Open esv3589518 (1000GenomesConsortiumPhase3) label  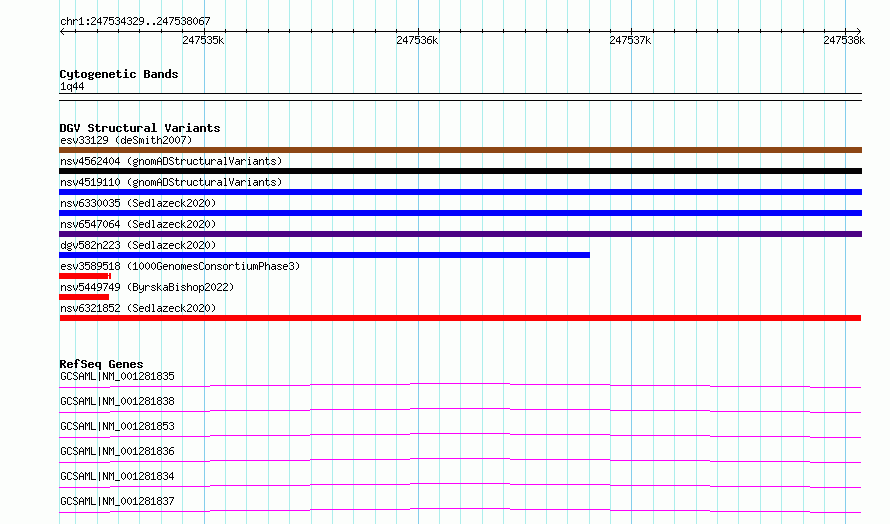pos(180,266)
